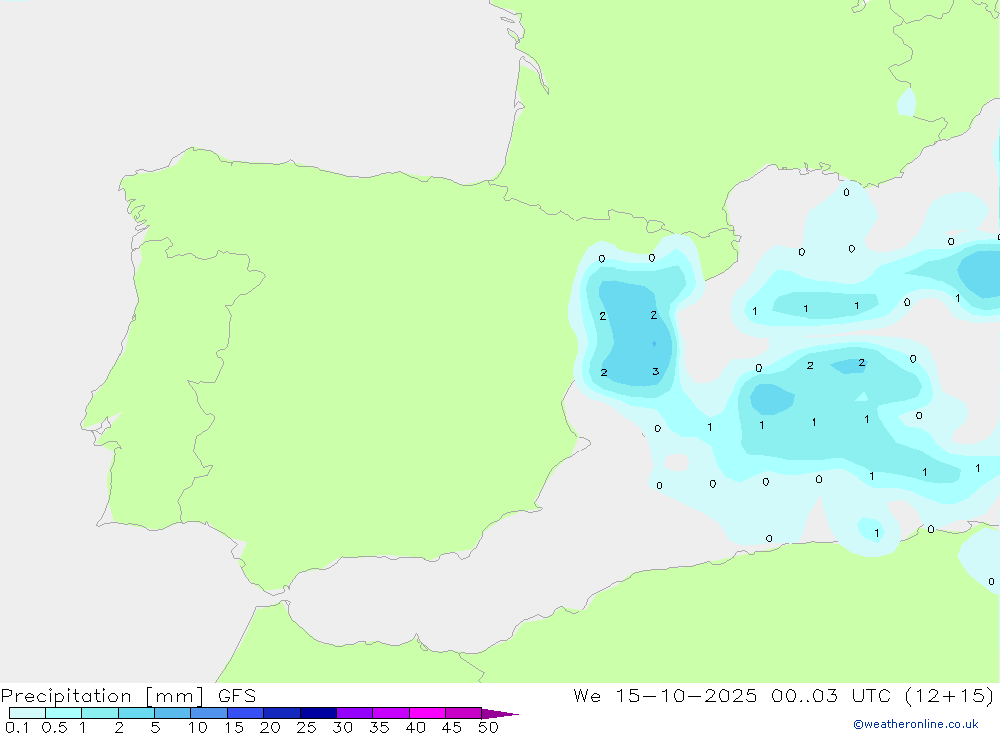Viewport: 1000px width, 733px height.
Task: Select the 30–35 mm legend color swatch
Action: click(x=355, y=713)
